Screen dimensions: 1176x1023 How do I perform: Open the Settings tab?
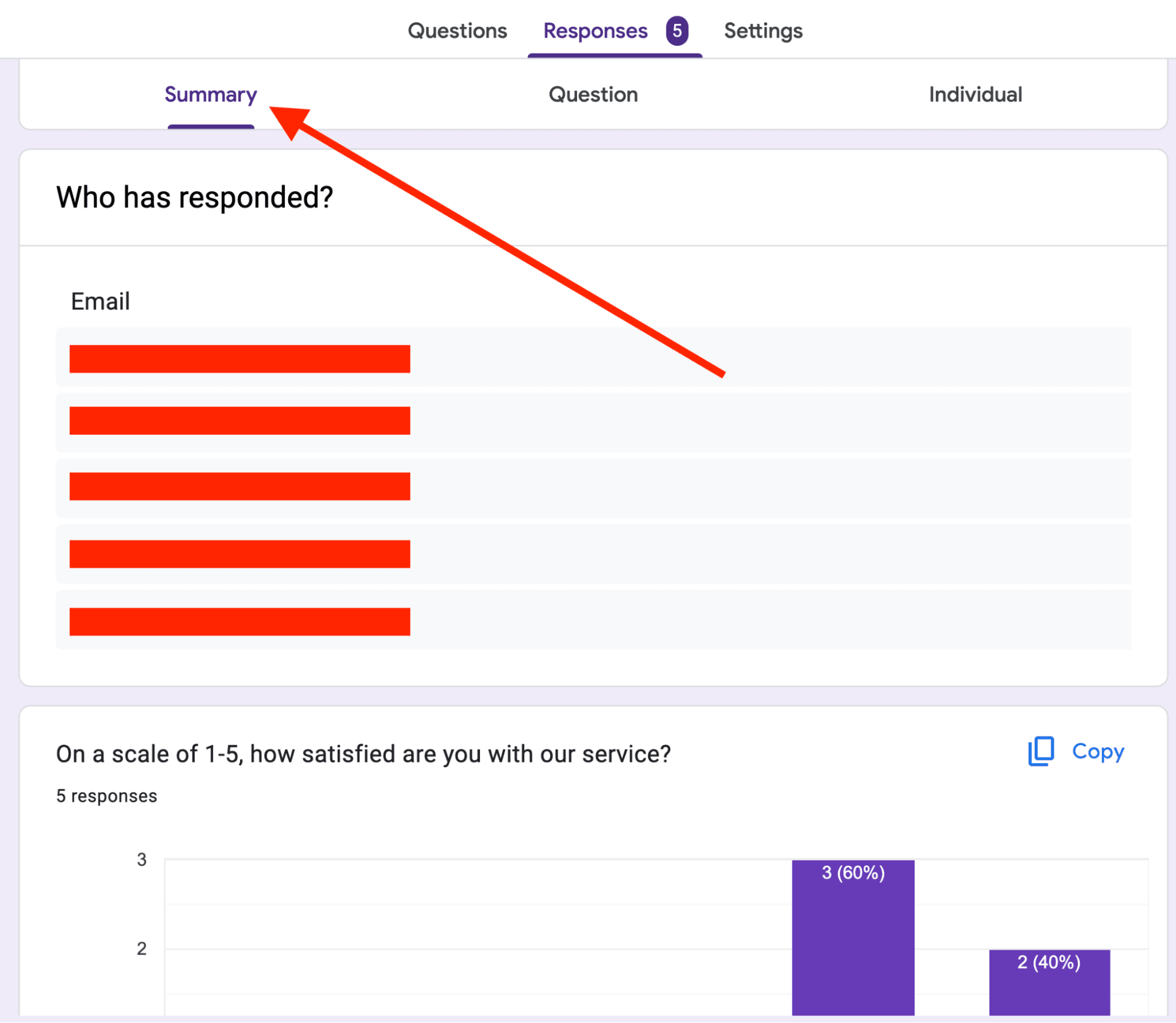click(763, 31)
